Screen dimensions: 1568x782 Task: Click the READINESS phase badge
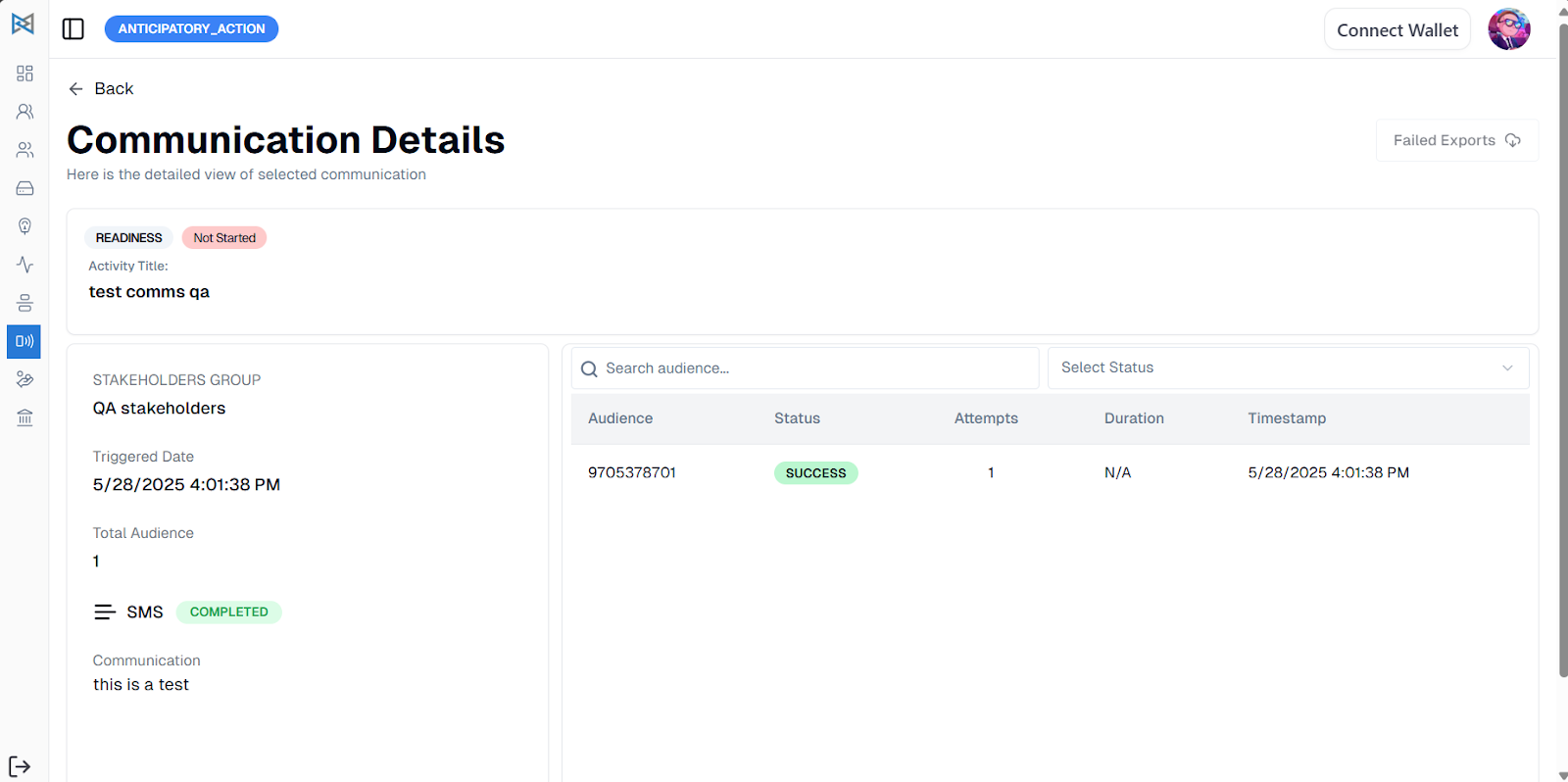(x=128, y=238)
